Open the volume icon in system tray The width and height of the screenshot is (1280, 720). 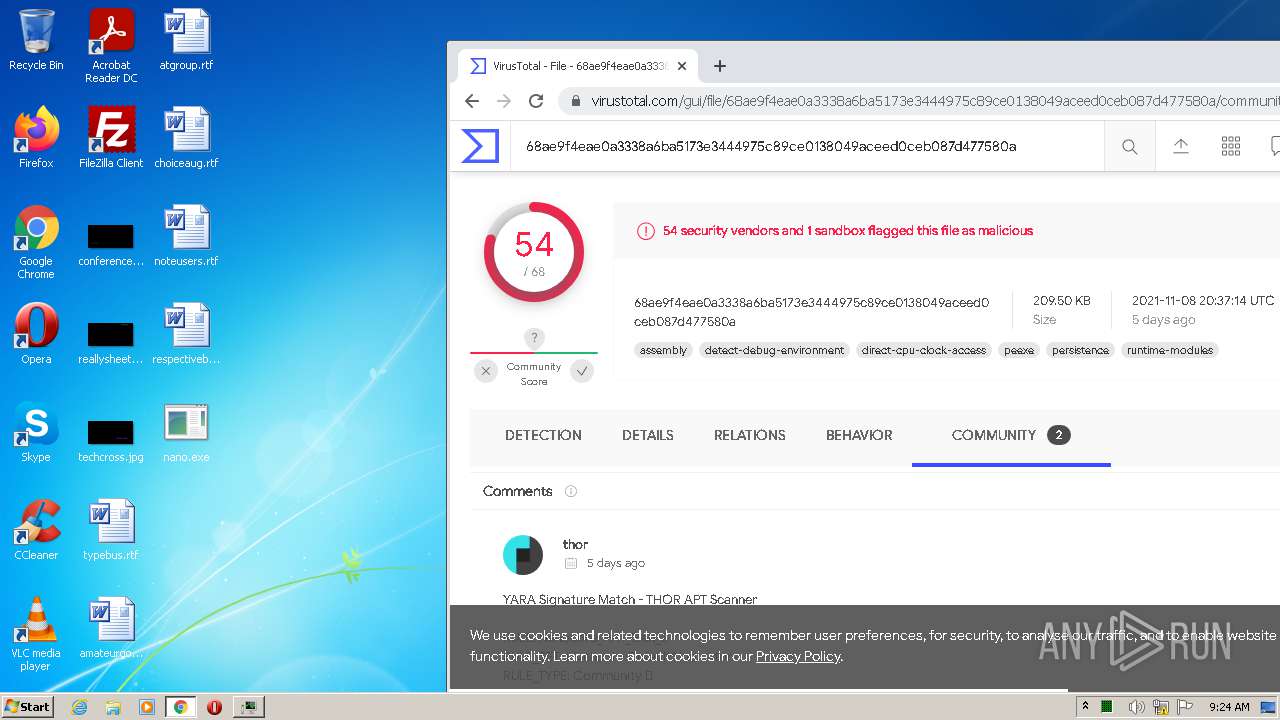(1136, 707)
